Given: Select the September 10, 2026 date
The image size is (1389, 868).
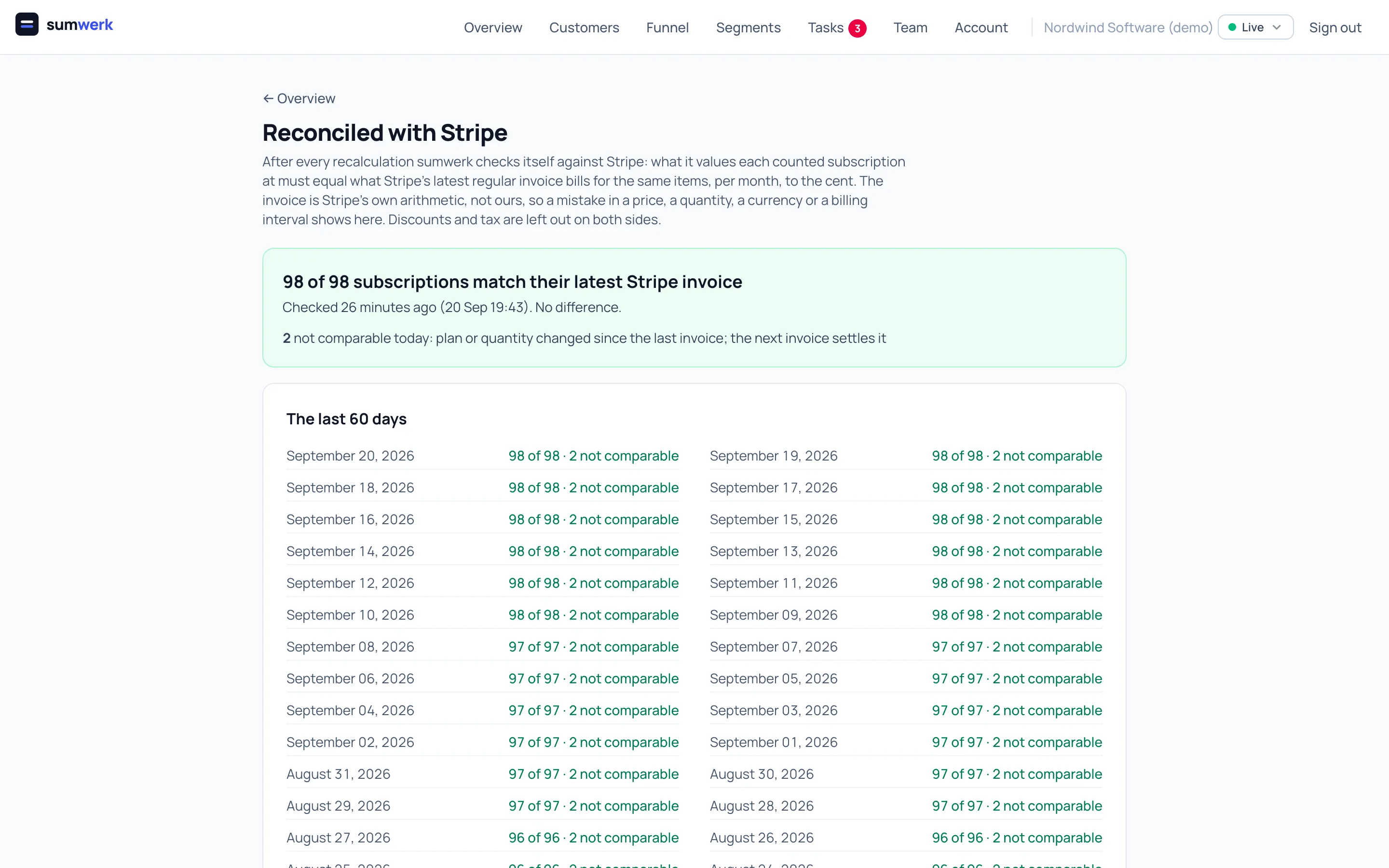Looking at the screenshot, I should coord(350,615).
